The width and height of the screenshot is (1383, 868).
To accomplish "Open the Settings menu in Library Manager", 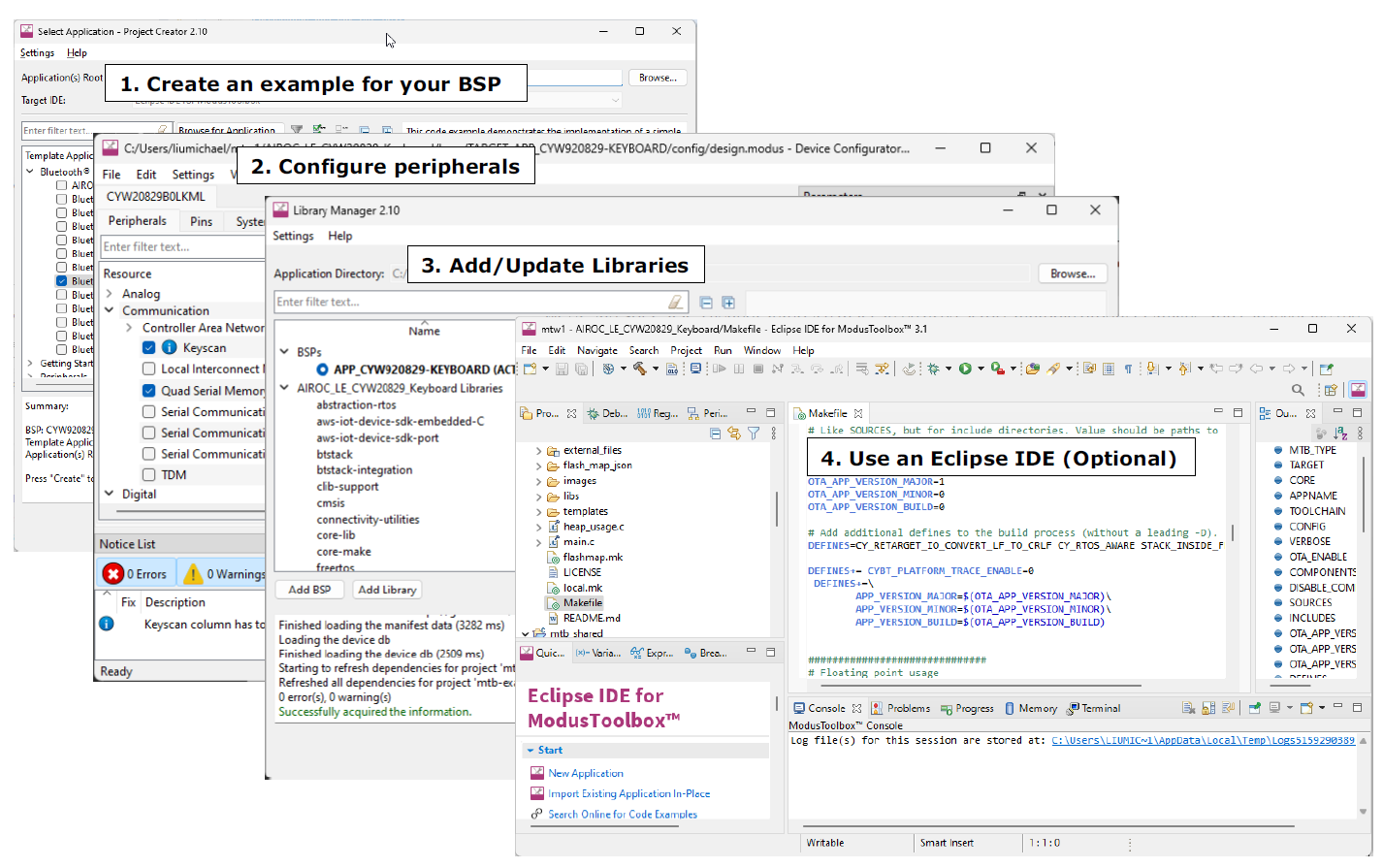I will point(293,236).
